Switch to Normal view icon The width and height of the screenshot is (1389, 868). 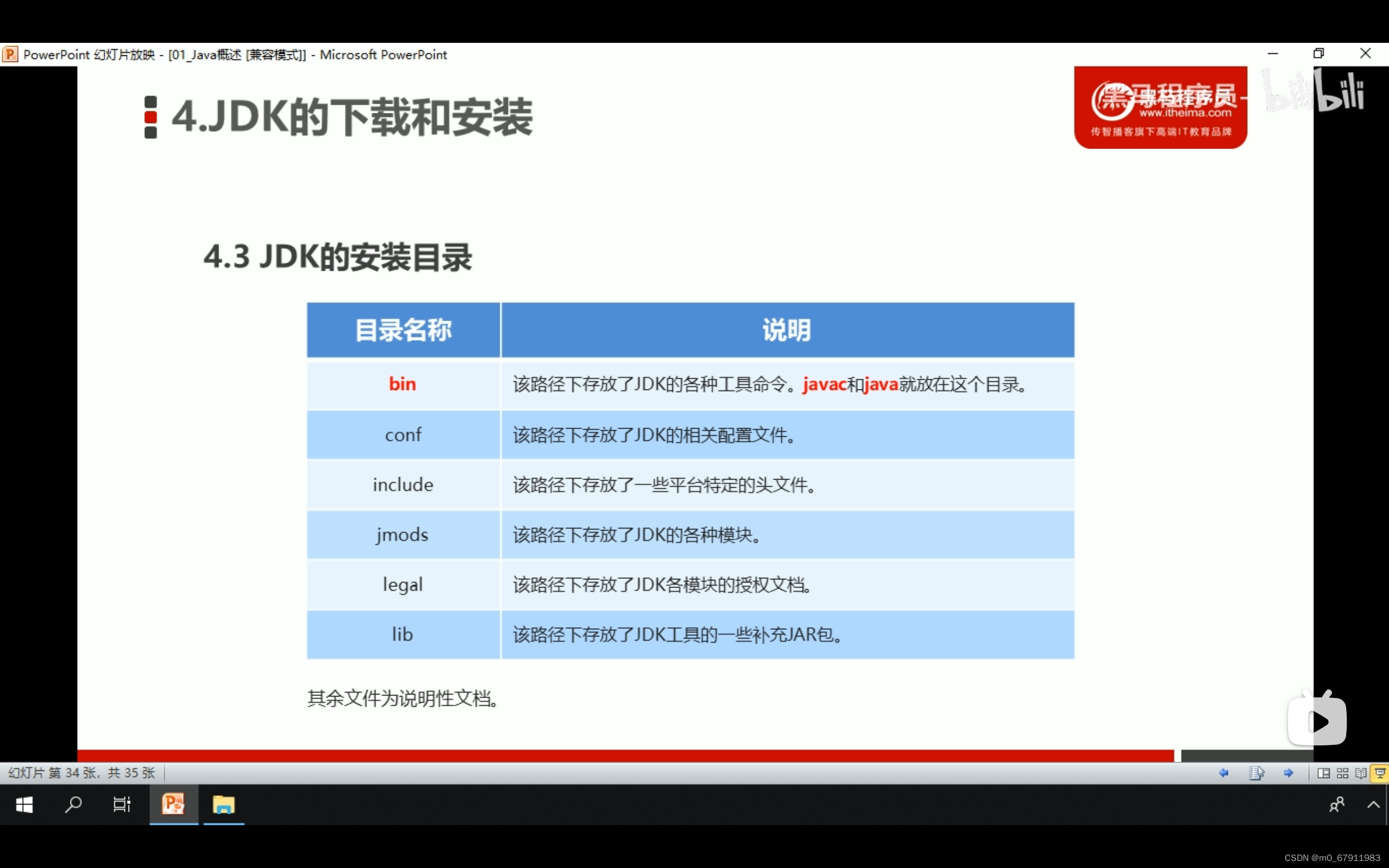[1323, 773]
